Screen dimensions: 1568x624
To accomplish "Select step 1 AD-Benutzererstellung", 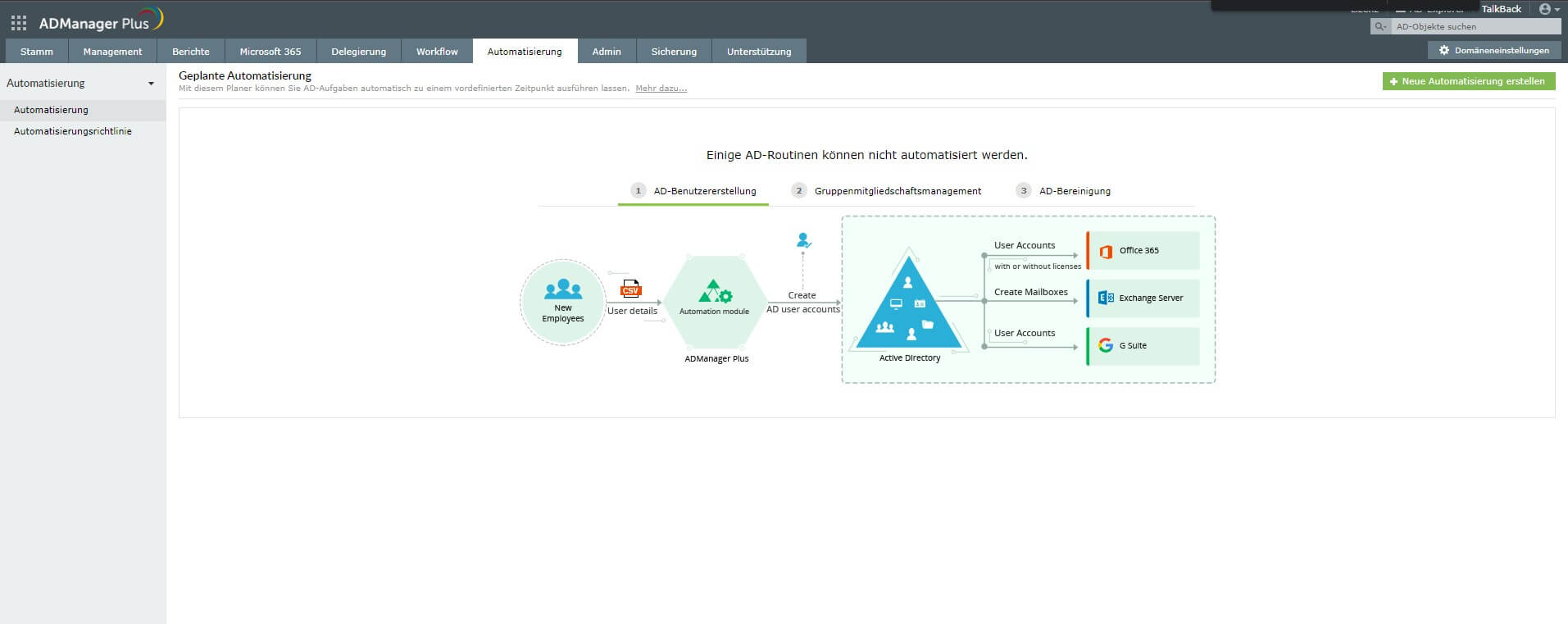I will [693, 191].
